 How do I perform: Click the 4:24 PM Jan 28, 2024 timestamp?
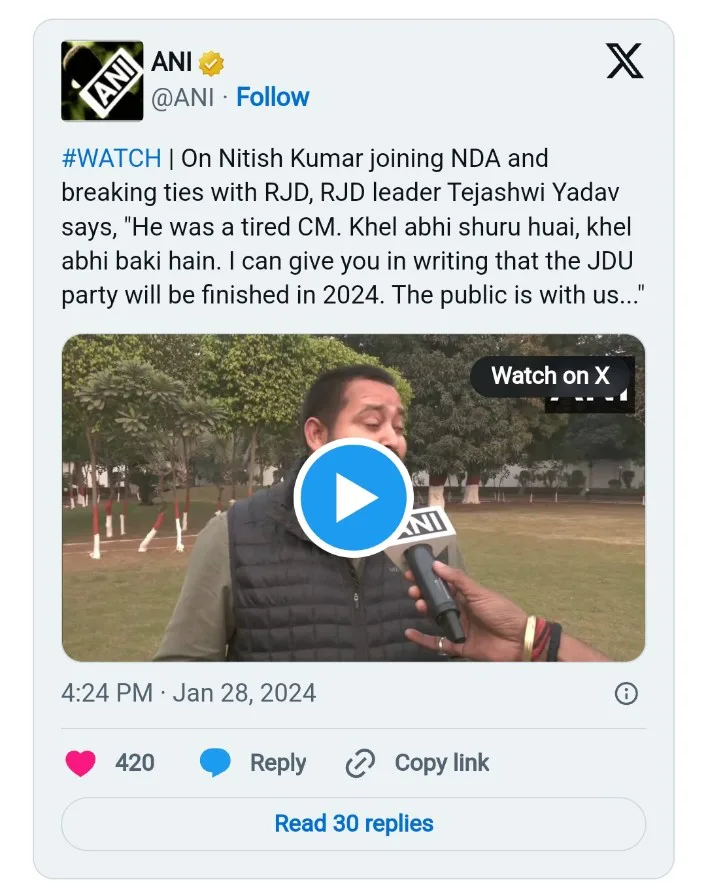coord(188,693)
